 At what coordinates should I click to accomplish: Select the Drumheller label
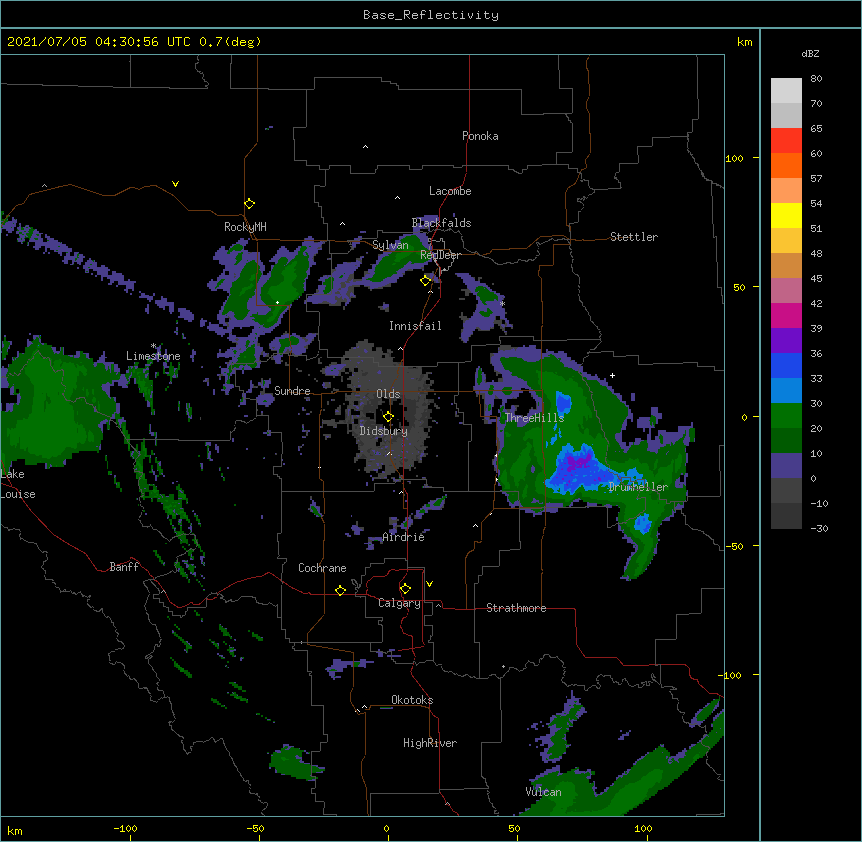pyautogui.click(x=638, y=487)
